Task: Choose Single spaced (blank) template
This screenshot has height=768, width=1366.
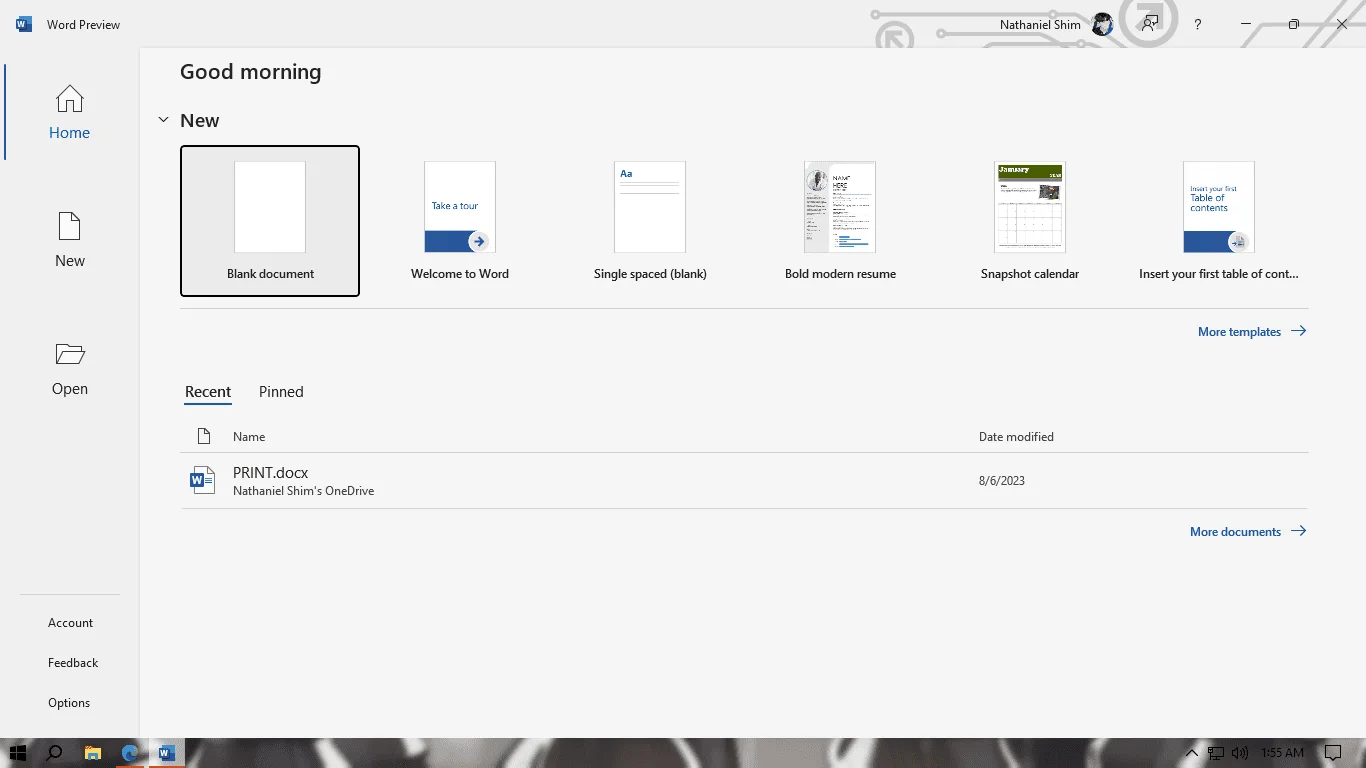Action: click(x=650, y=221)
